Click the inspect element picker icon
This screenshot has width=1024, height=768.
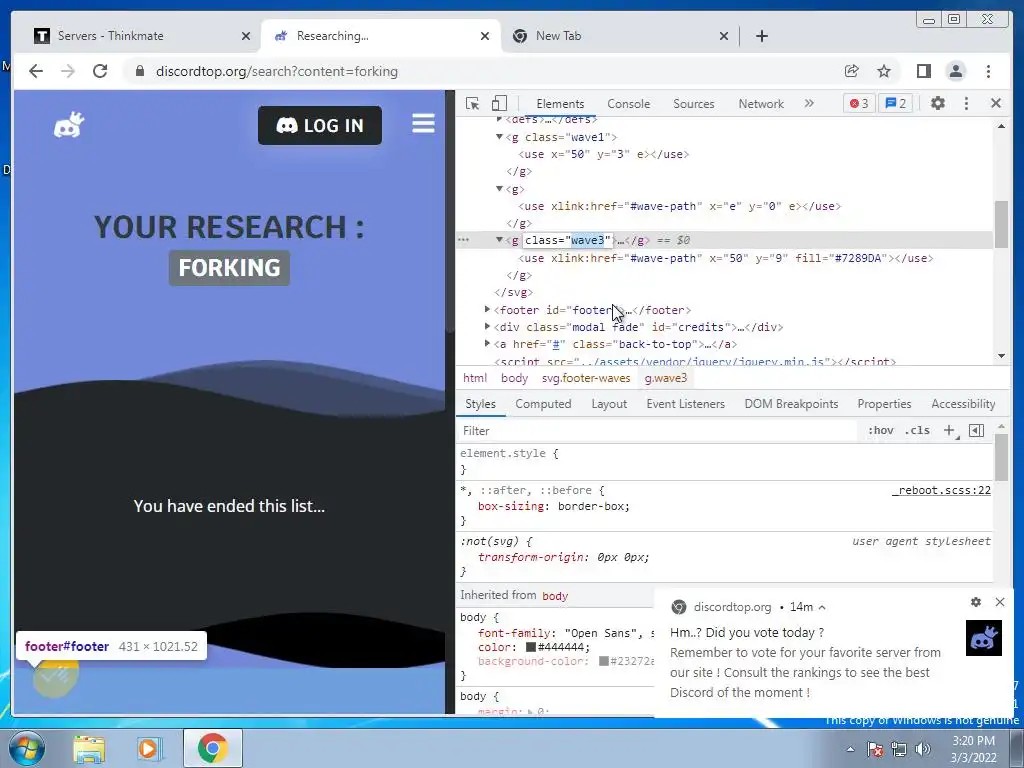472,103
